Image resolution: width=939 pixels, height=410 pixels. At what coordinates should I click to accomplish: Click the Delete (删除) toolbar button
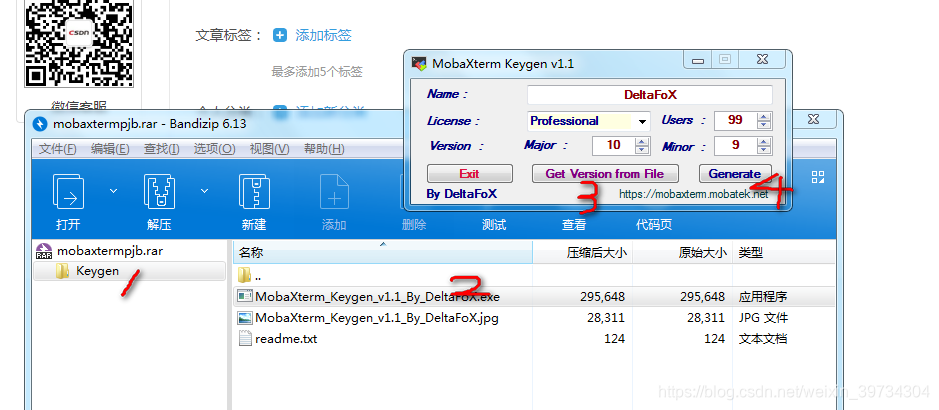pyautogui.click(x=414, y=224)
